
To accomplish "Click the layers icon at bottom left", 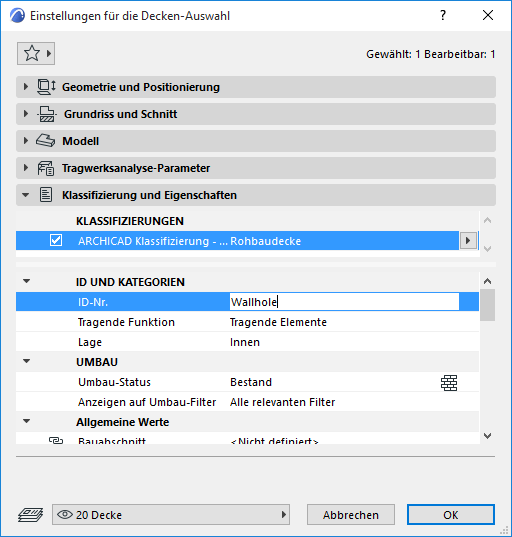I will point(30,515).
